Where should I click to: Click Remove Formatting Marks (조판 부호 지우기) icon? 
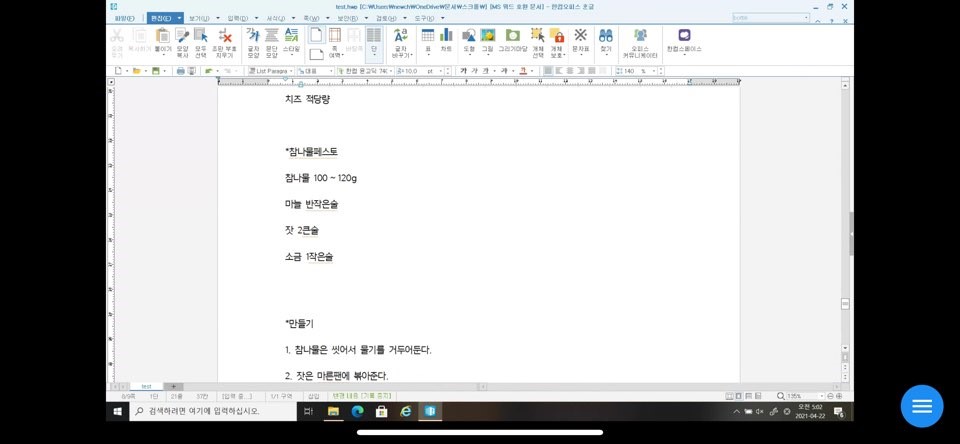(225, 38)
